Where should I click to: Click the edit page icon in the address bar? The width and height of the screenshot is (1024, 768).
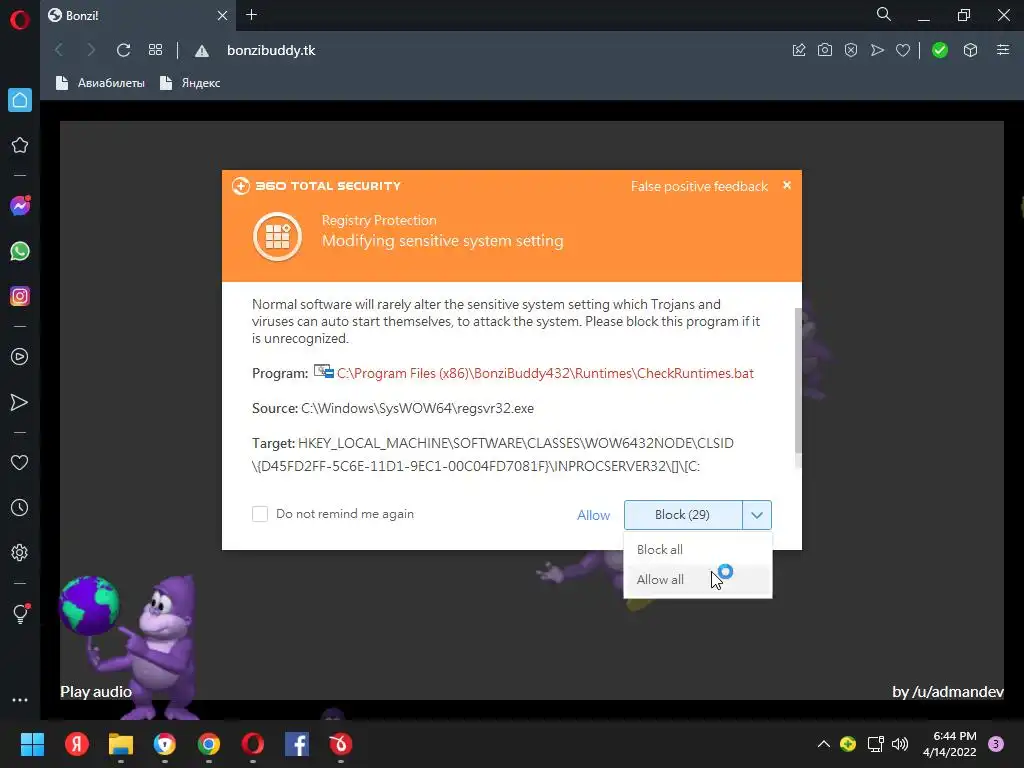coord(799,50)
